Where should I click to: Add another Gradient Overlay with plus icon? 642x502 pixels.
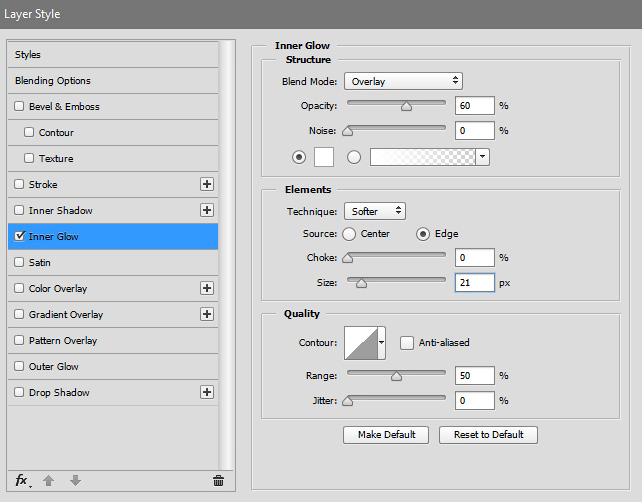coord(207,314)
